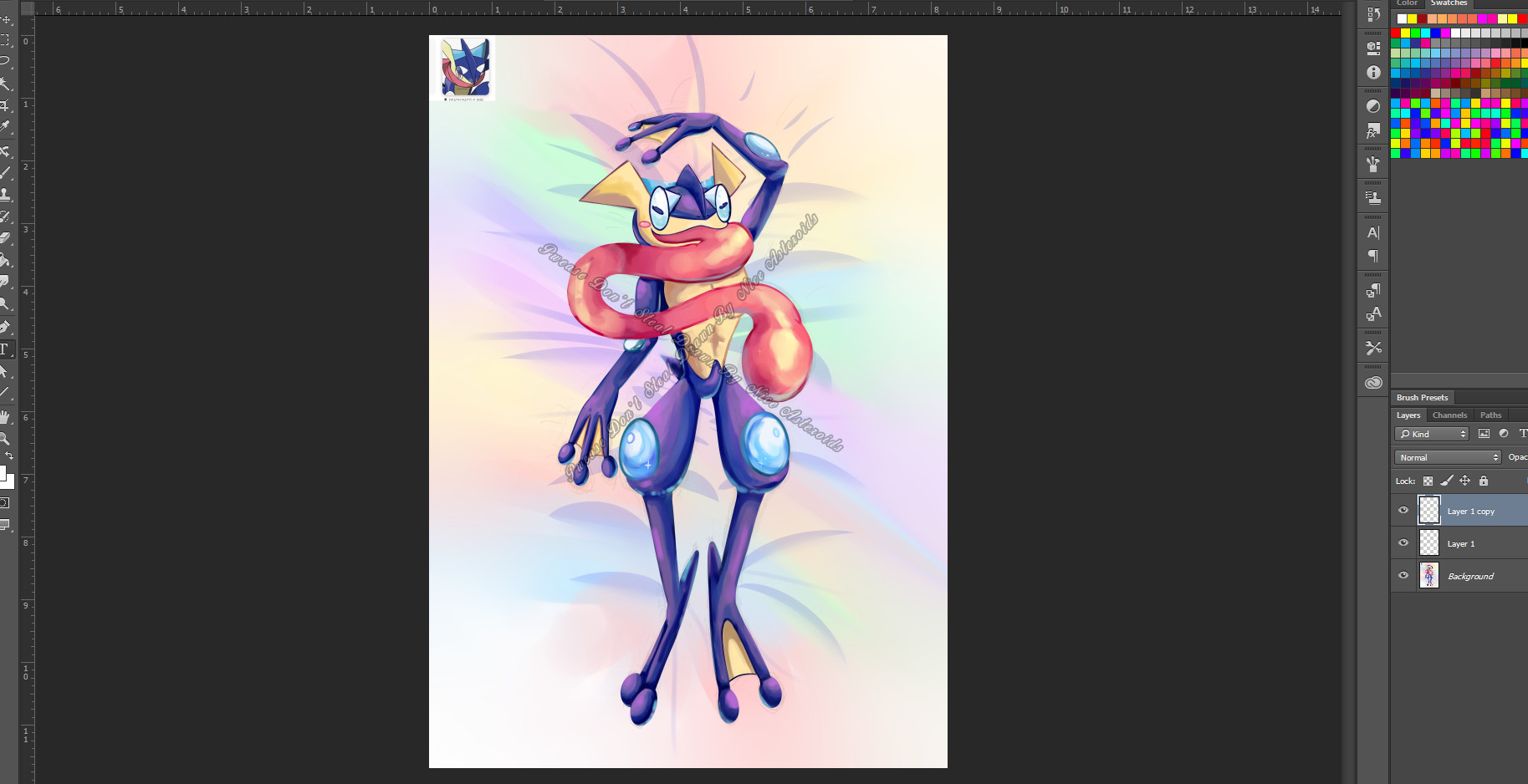
Task: Select the Path Selection tool
Action: click(x=5, y=371)
